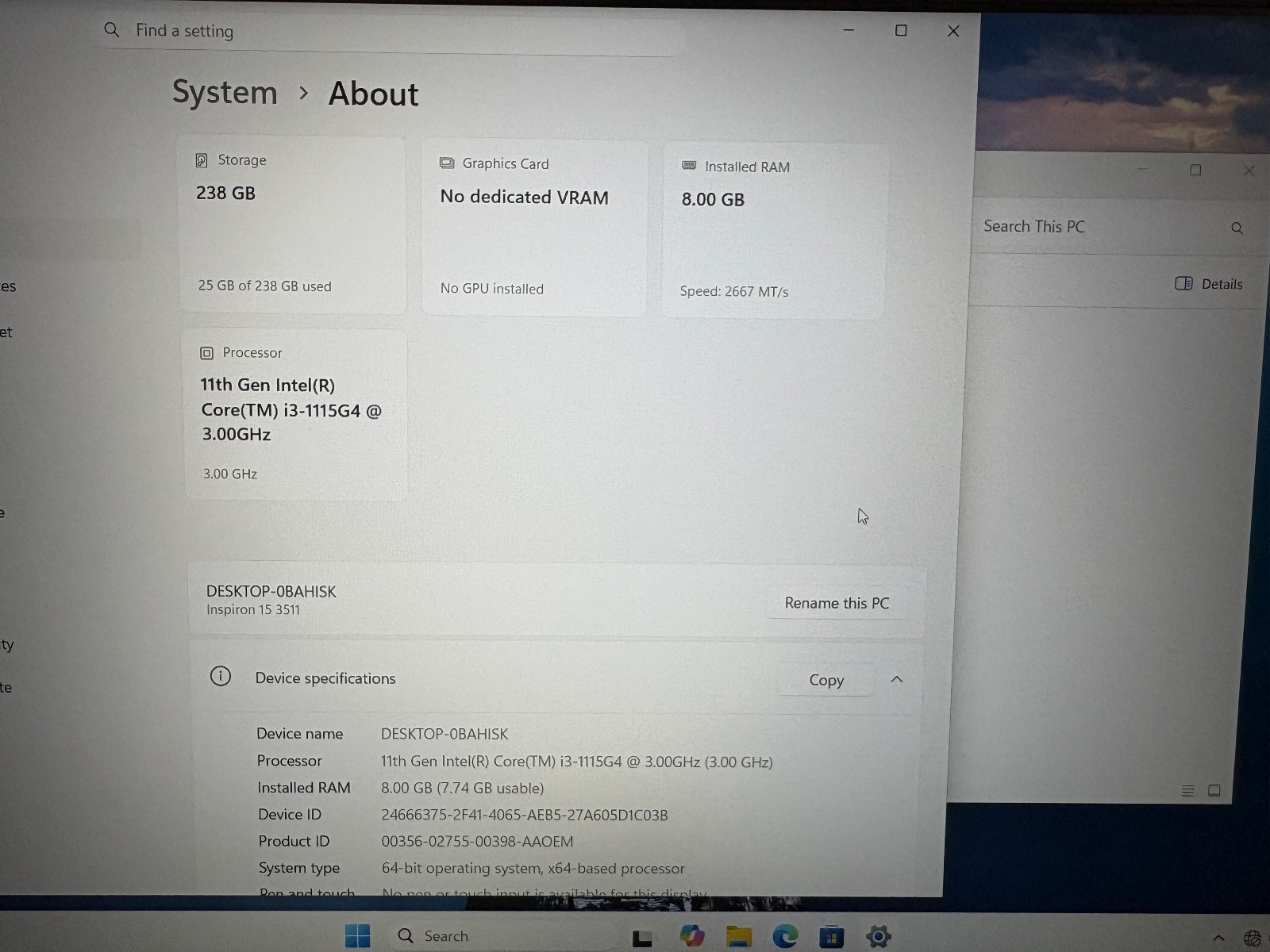Close the Settings window
Viewport: 1270px width, 952px height.
[953, 31]
